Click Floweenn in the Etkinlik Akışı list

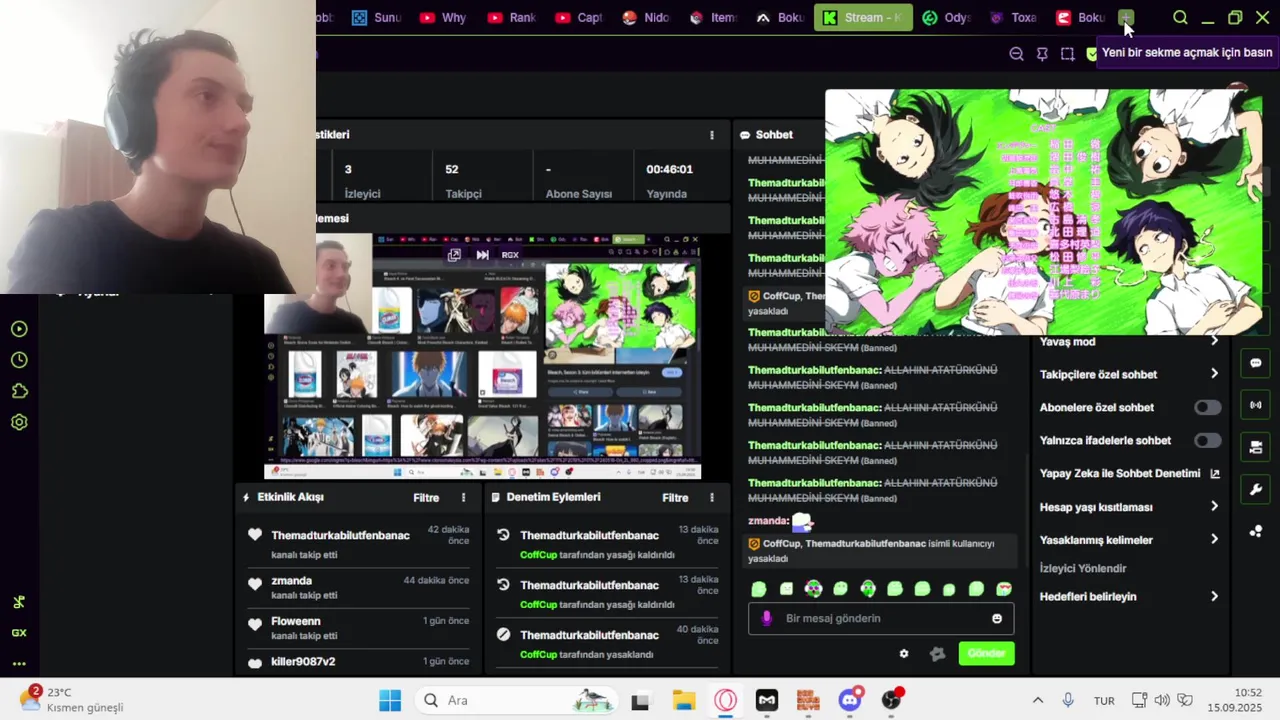(x=295, y=621)
